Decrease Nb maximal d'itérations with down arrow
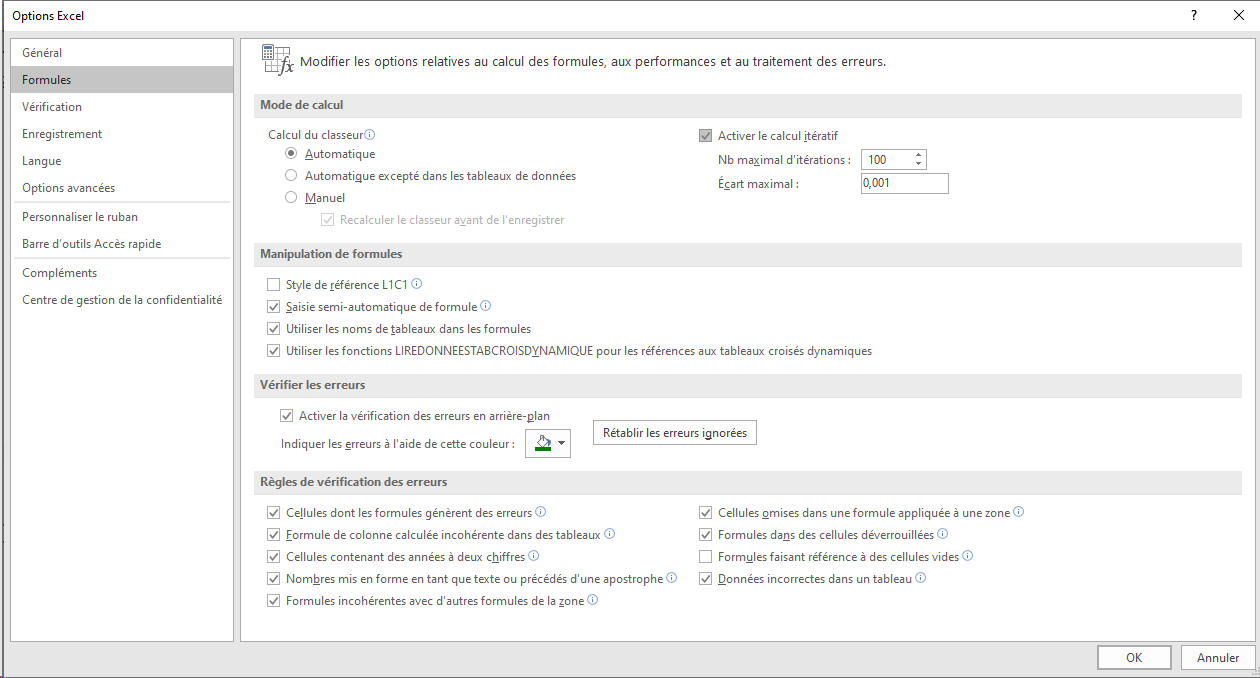1260x678 pixels. [x=919, y=164]
